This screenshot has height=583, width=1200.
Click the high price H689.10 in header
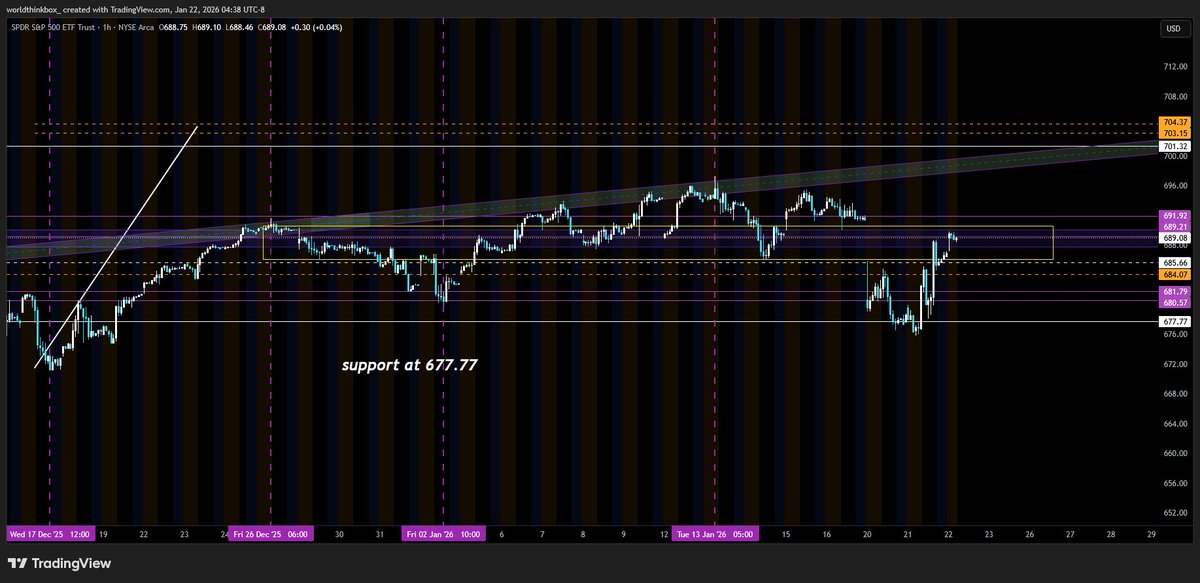coord(209,27)
